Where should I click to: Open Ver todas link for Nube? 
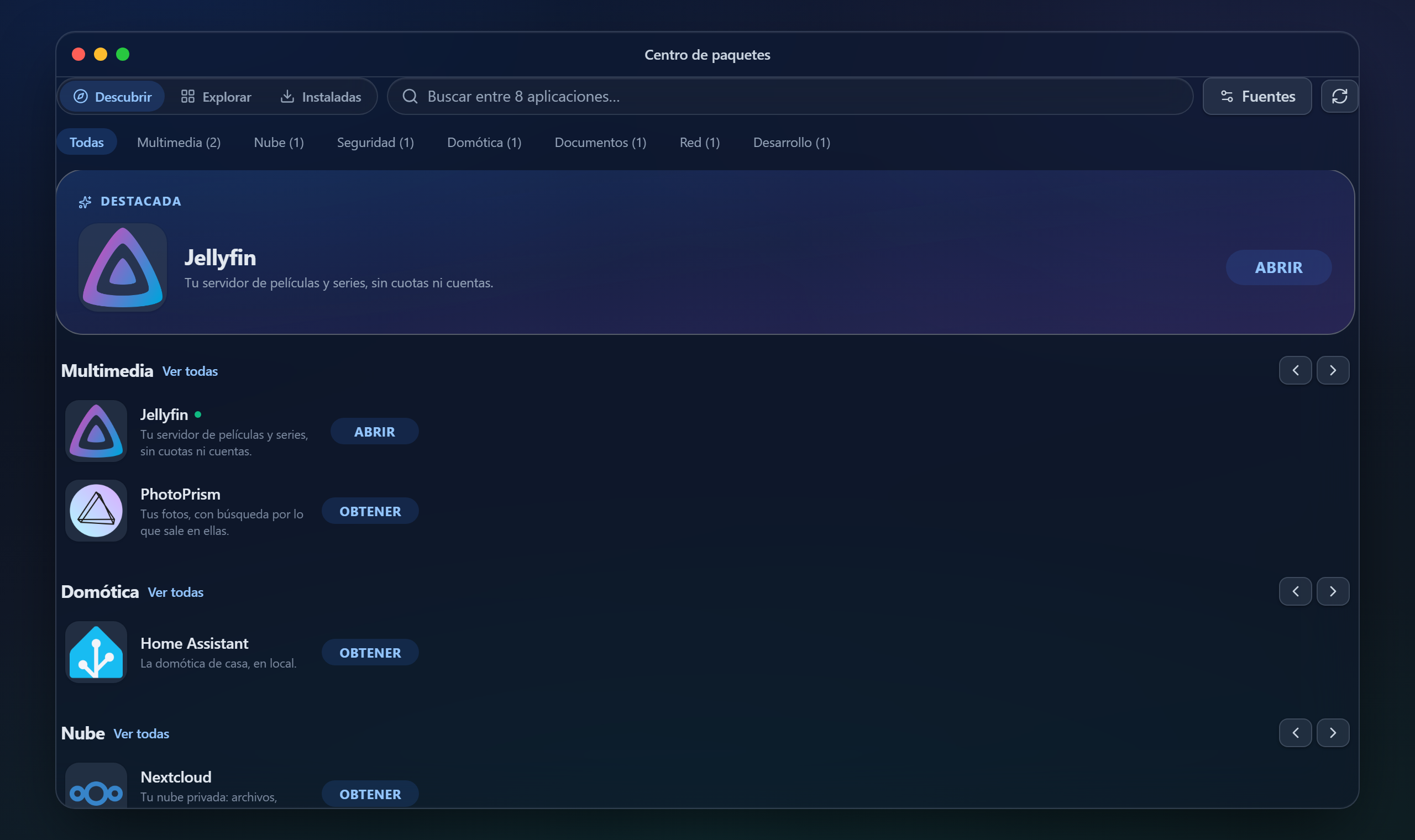141,733
